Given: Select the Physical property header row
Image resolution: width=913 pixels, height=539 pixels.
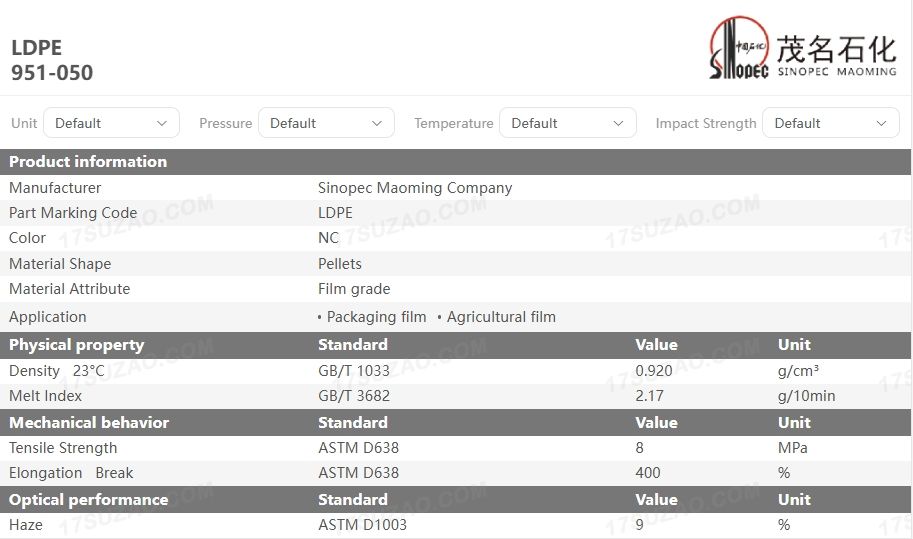Looking at the screenshot, I should [x=77, y=345].
